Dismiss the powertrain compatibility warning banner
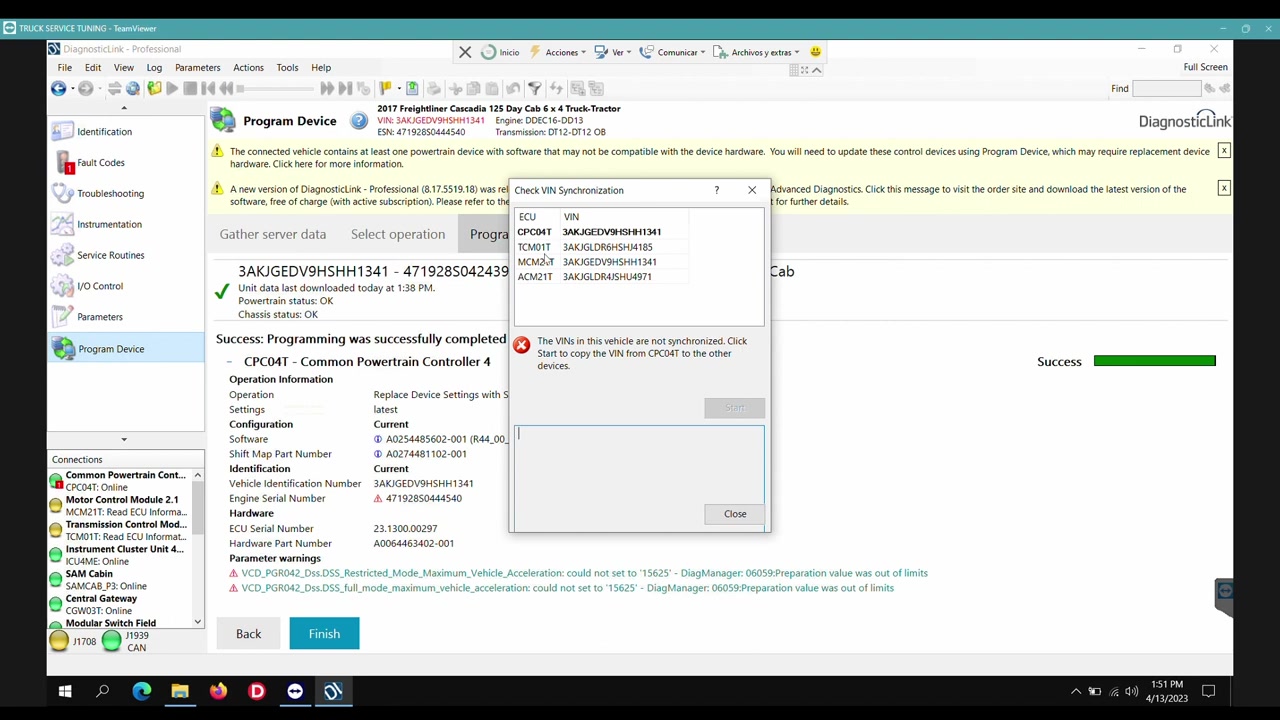 pyautogui.click(x=1223, y=151)
